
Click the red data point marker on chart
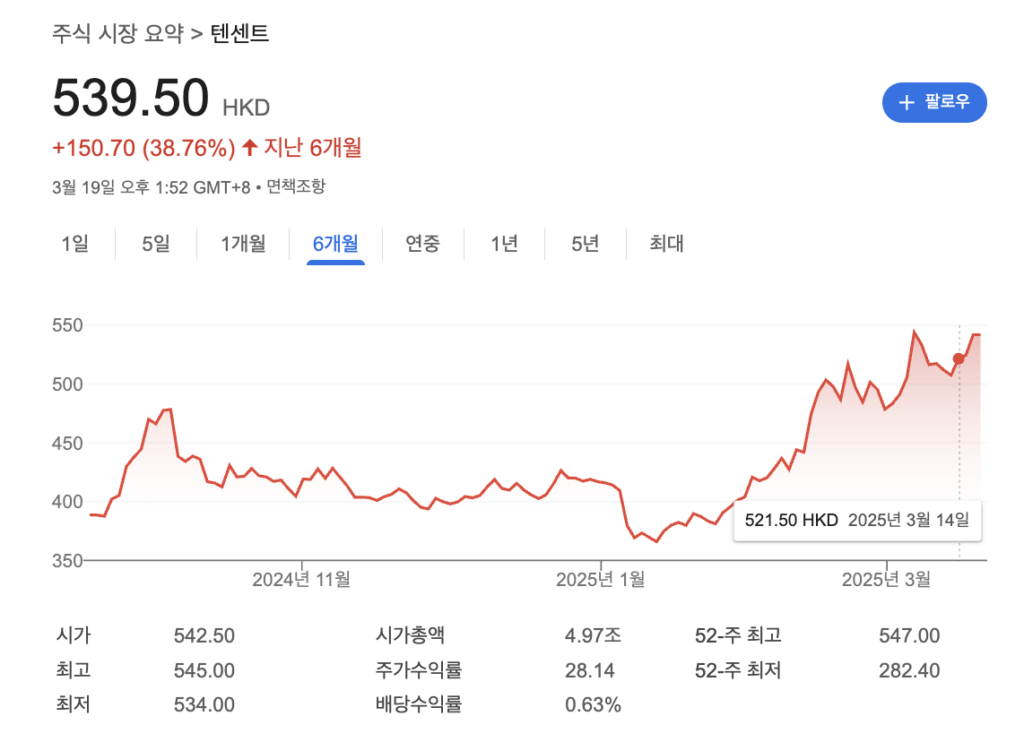[x=959, y=359]
